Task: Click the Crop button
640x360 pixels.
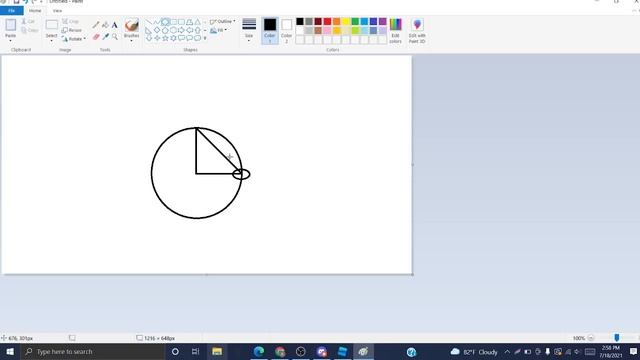Action: point(71,21)
